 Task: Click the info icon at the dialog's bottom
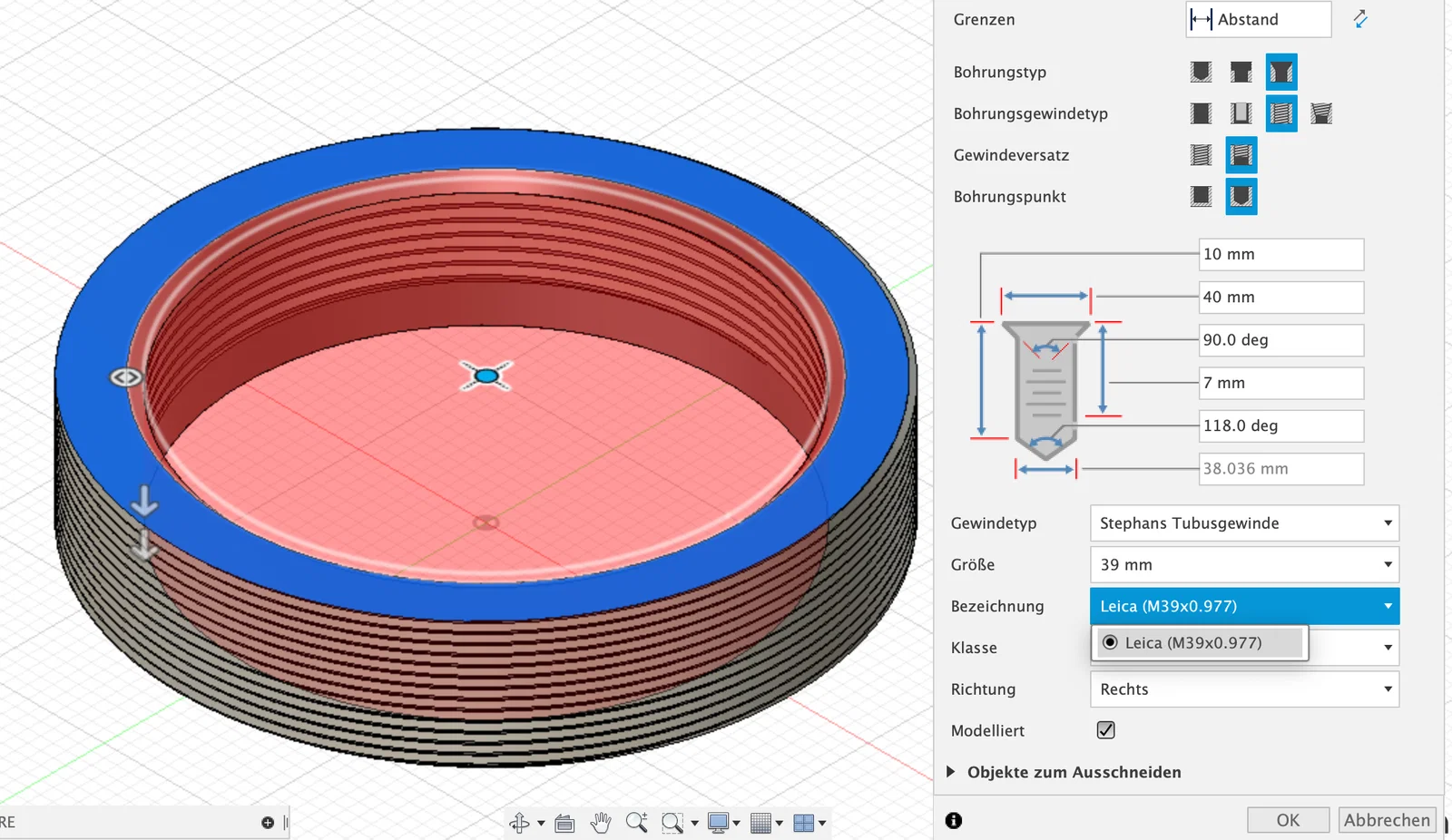(x=953, y=820)
